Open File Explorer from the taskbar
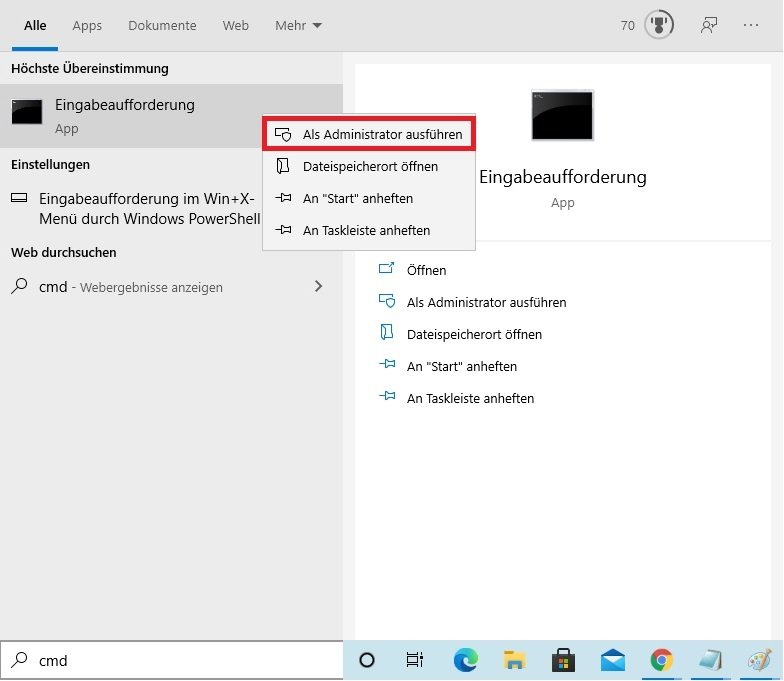 coord(514,660)
